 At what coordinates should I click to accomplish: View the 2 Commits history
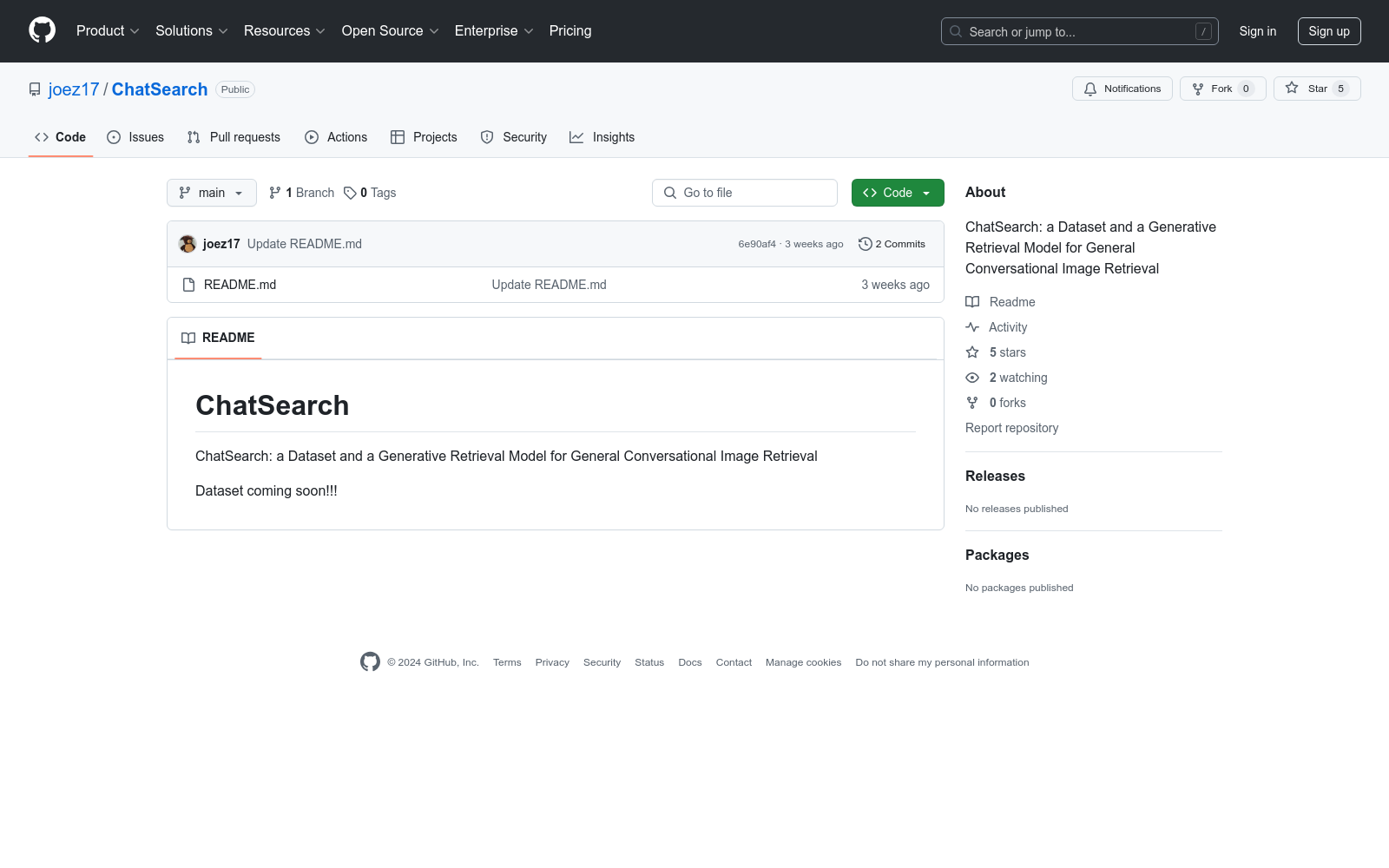(892, 244)
